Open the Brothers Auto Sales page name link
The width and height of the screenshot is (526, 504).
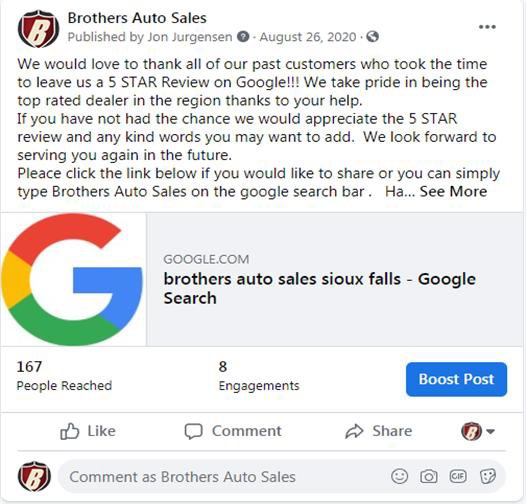point(137,18)
